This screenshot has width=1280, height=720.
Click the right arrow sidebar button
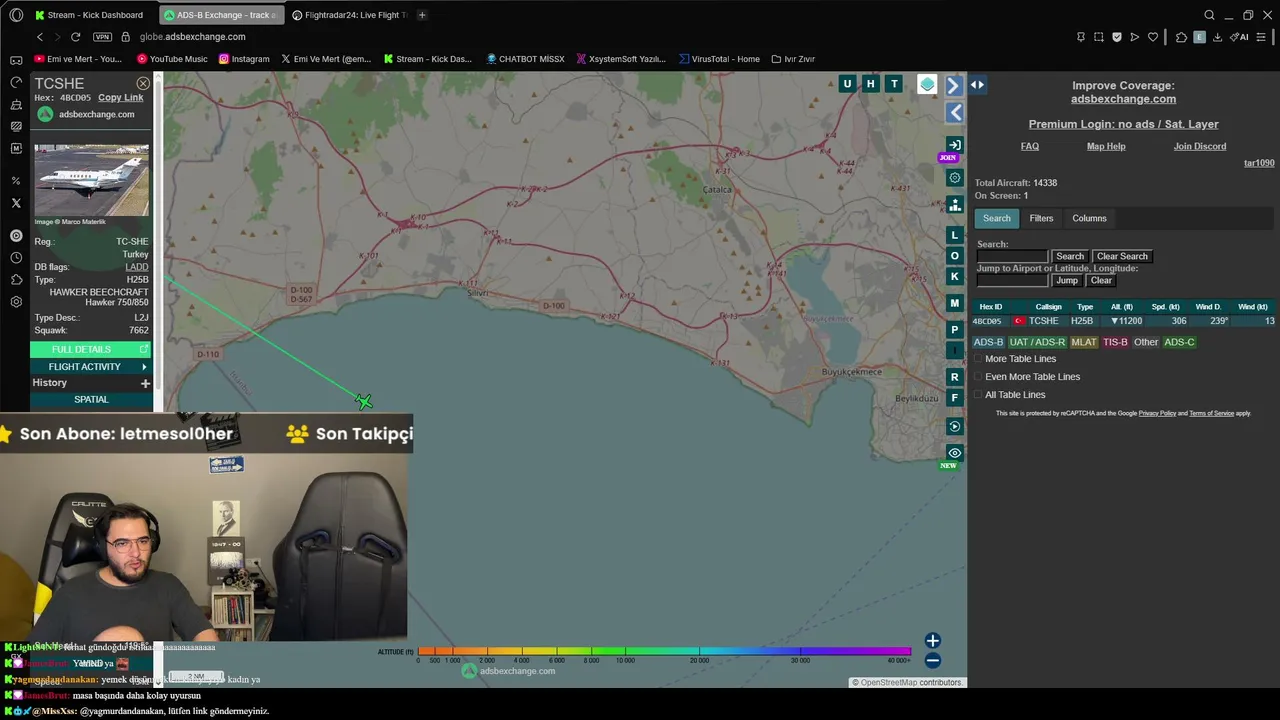coord(954,86)
